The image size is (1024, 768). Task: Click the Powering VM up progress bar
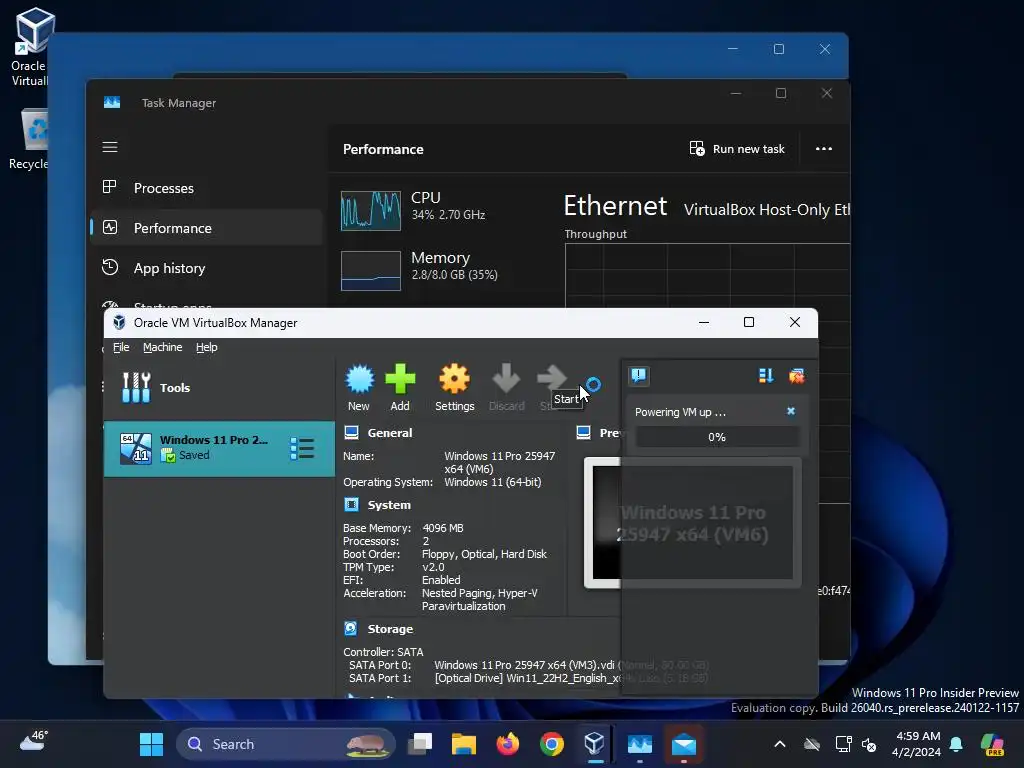coord(717,437)
